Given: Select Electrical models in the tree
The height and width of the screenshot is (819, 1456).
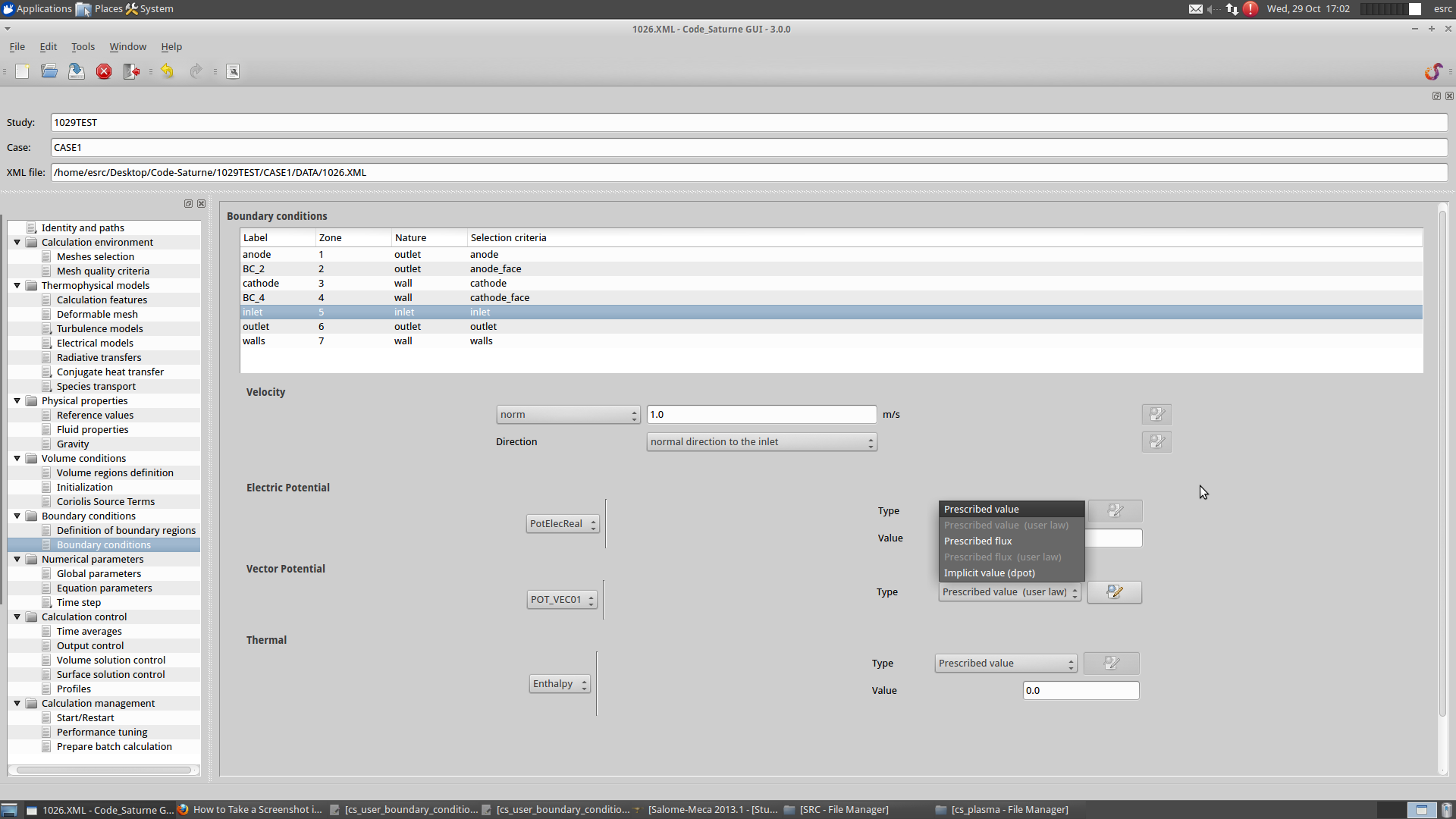Looking at the screenshot, I should 95,344.
